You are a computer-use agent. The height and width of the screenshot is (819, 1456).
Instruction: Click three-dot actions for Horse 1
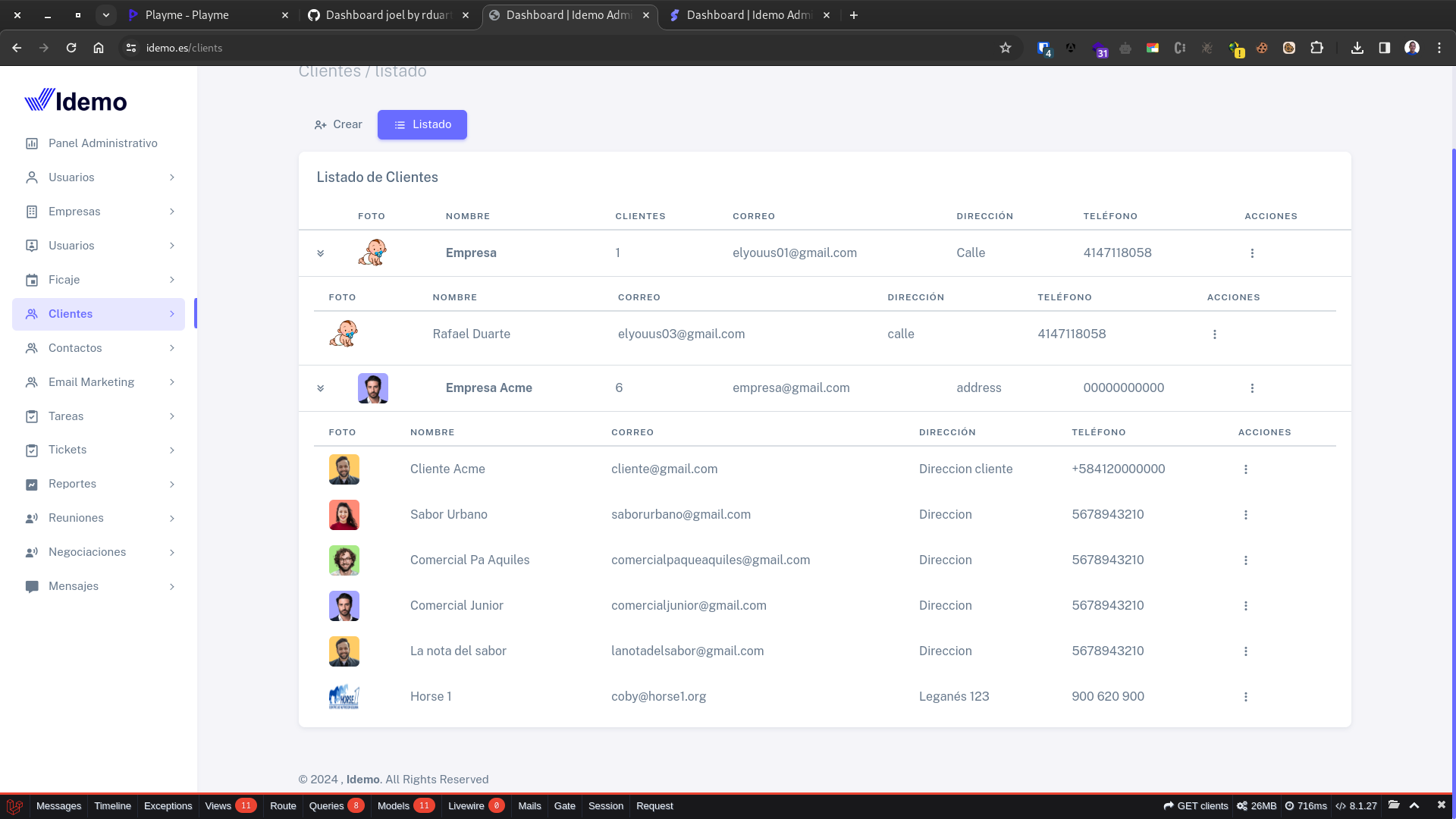pos(1245,697)
